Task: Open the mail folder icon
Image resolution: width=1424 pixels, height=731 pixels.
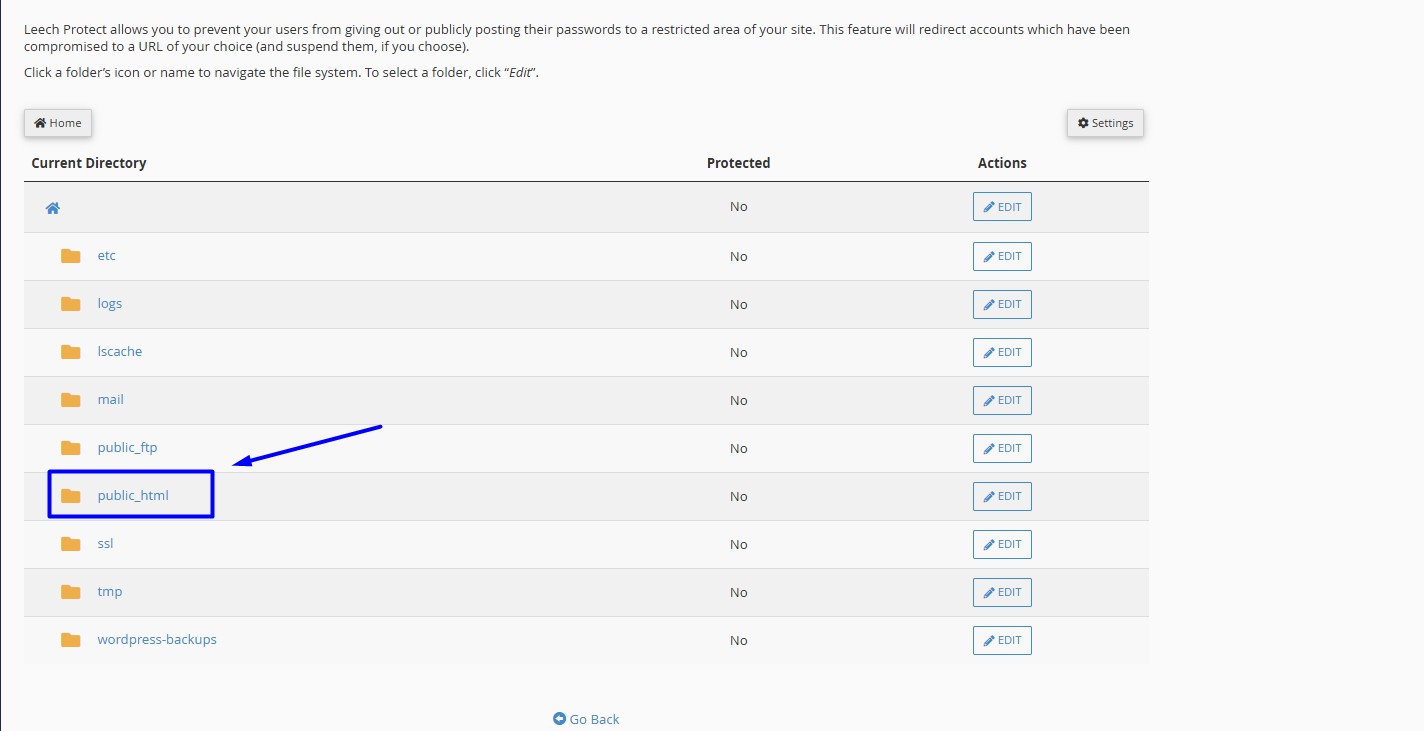Action: (70, 400)
